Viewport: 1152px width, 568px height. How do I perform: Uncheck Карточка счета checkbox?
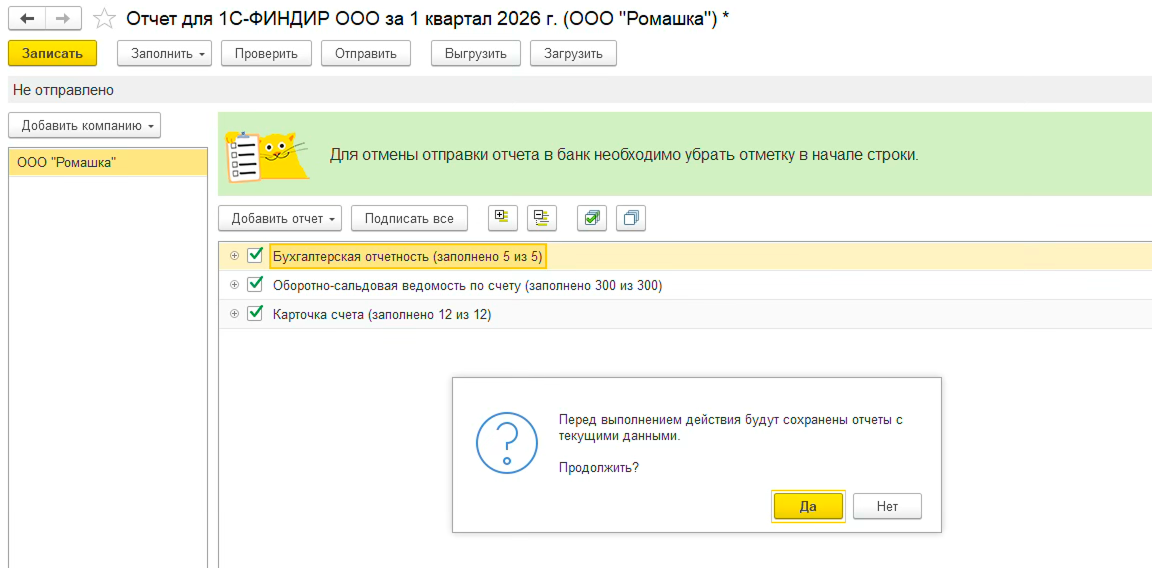255,314
